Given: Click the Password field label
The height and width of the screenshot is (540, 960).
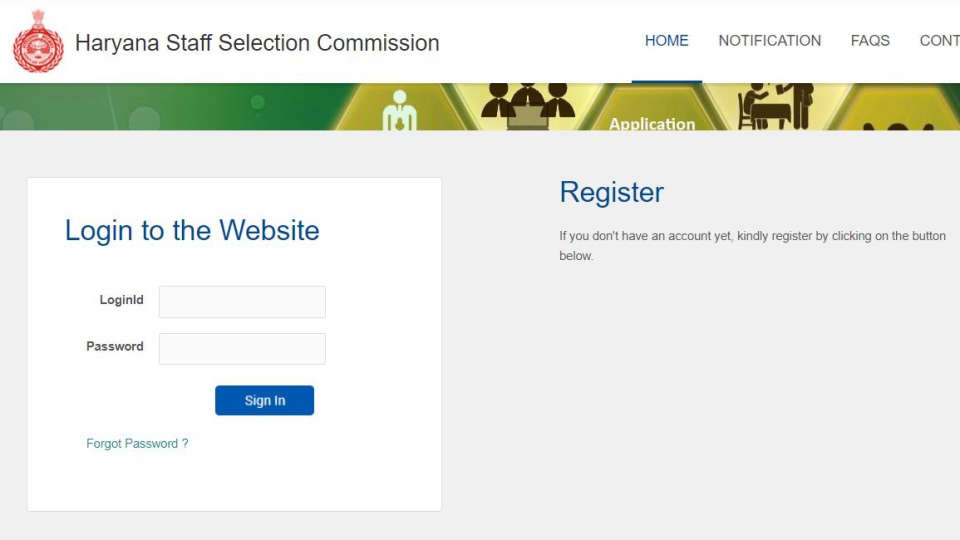Looking at the screenshot, I should [115, 347].
